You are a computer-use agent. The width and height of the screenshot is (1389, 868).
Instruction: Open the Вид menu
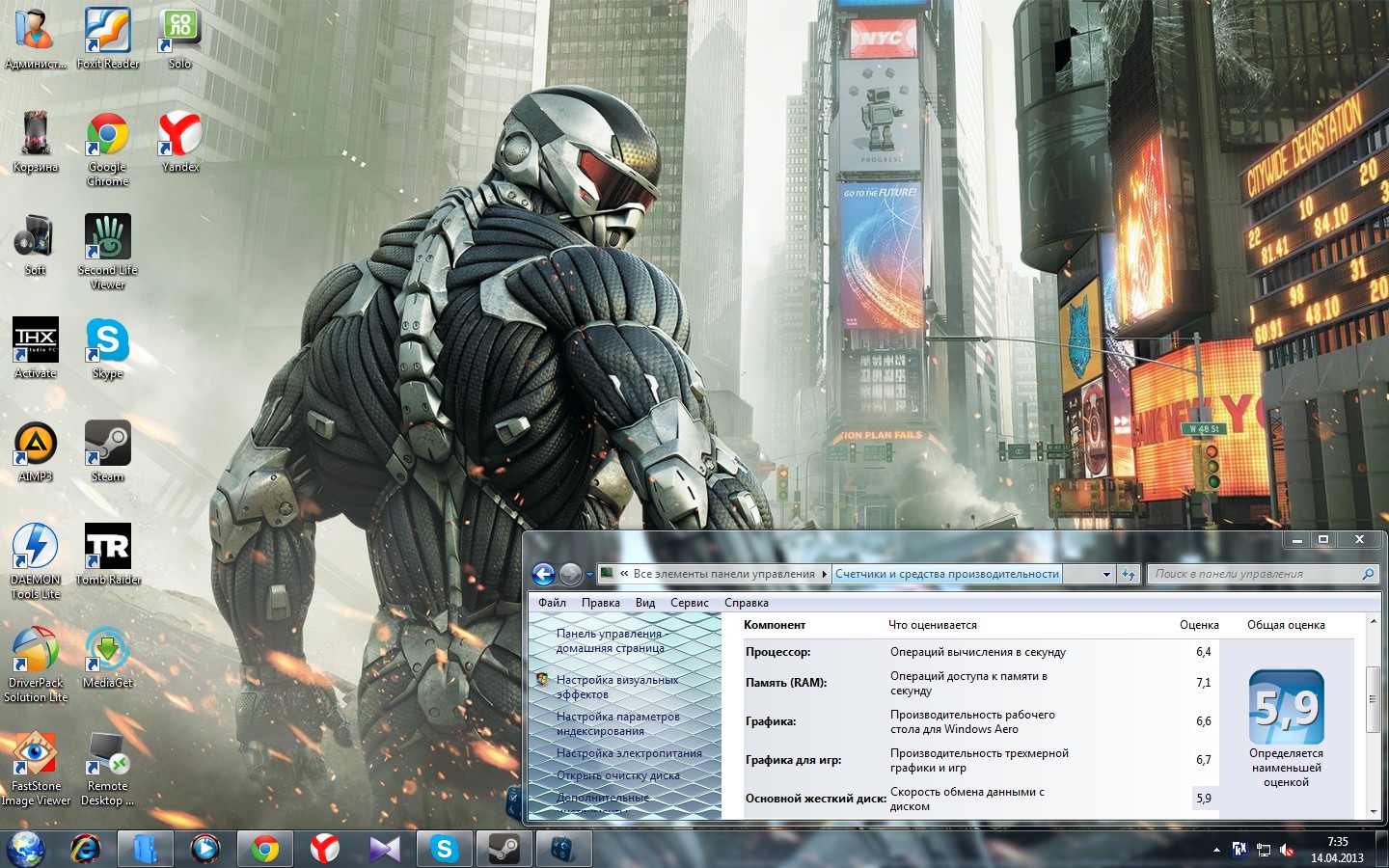pos(644,603)
